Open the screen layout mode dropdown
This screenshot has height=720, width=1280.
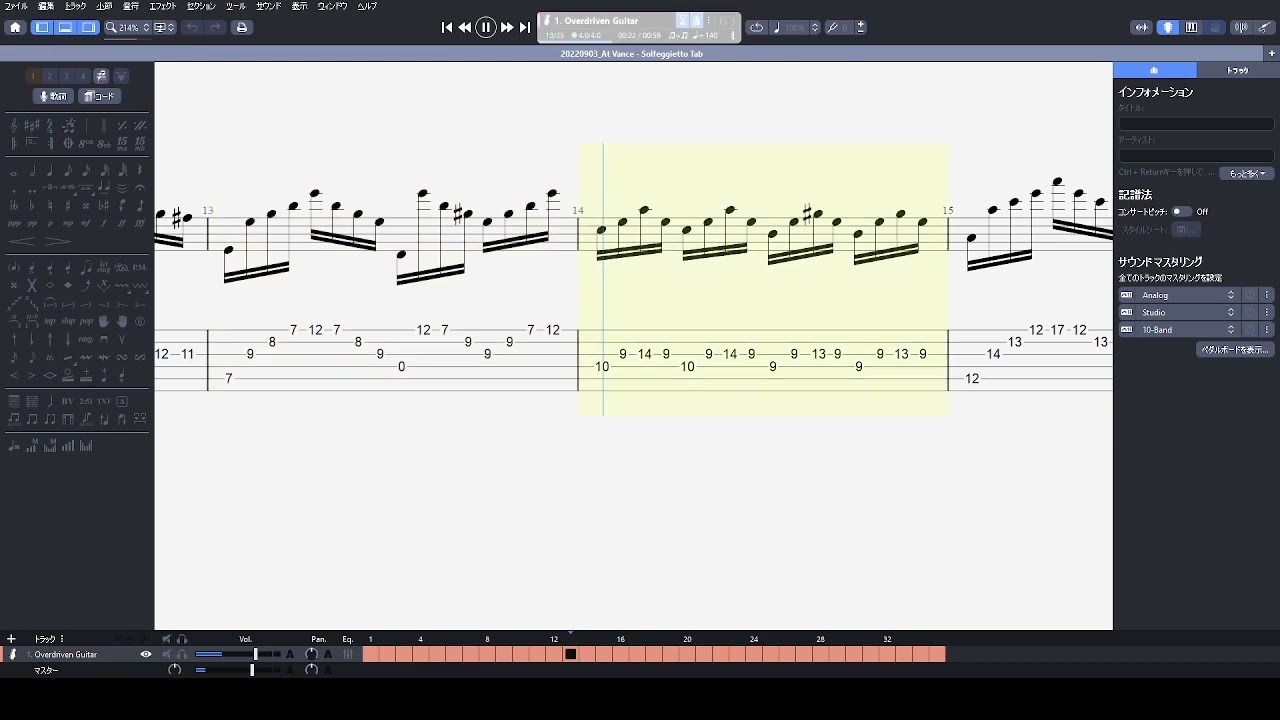tap(165, 27)
